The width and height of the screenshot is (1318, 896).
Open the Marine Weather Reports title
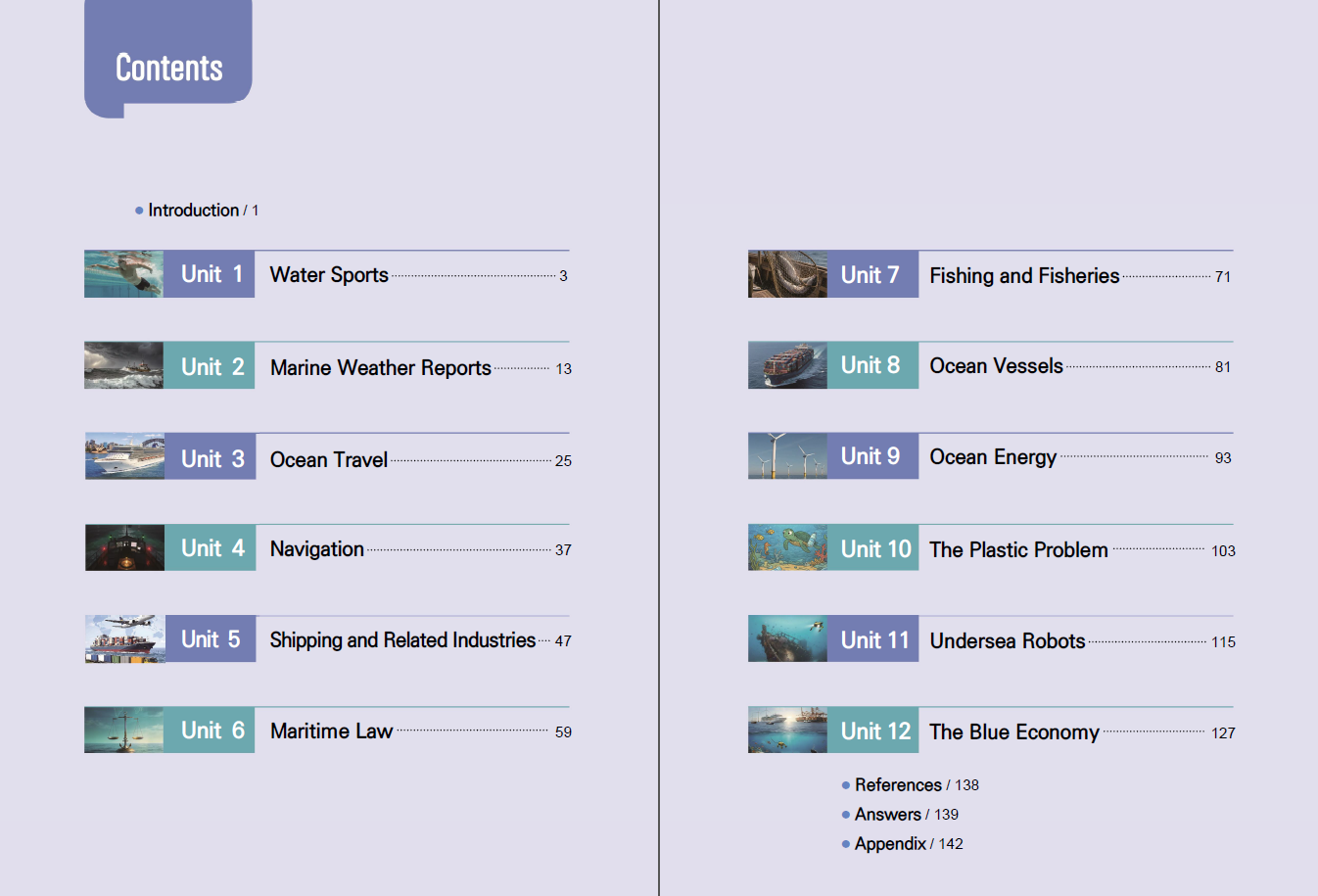coord(380,368)
